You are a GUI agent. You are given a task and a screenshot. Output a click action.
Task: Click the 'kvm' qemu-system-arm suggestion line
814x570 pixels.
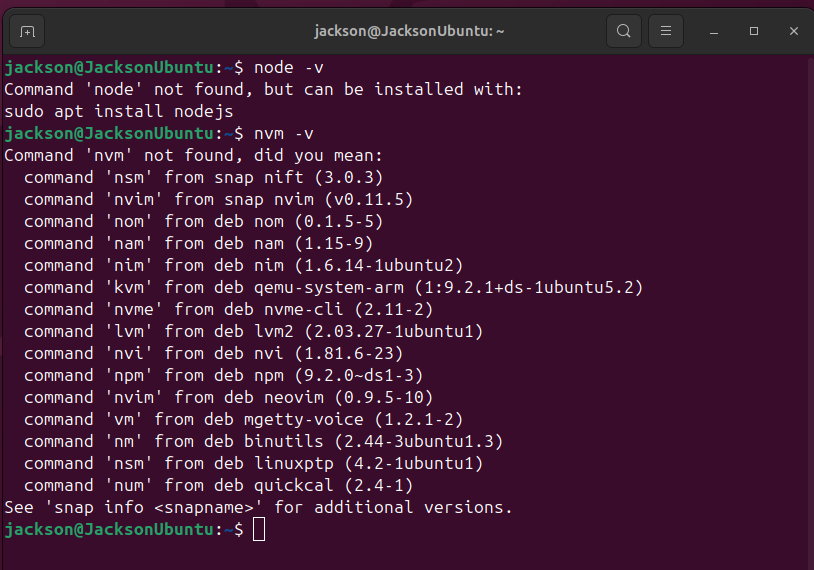coord(332,287)
